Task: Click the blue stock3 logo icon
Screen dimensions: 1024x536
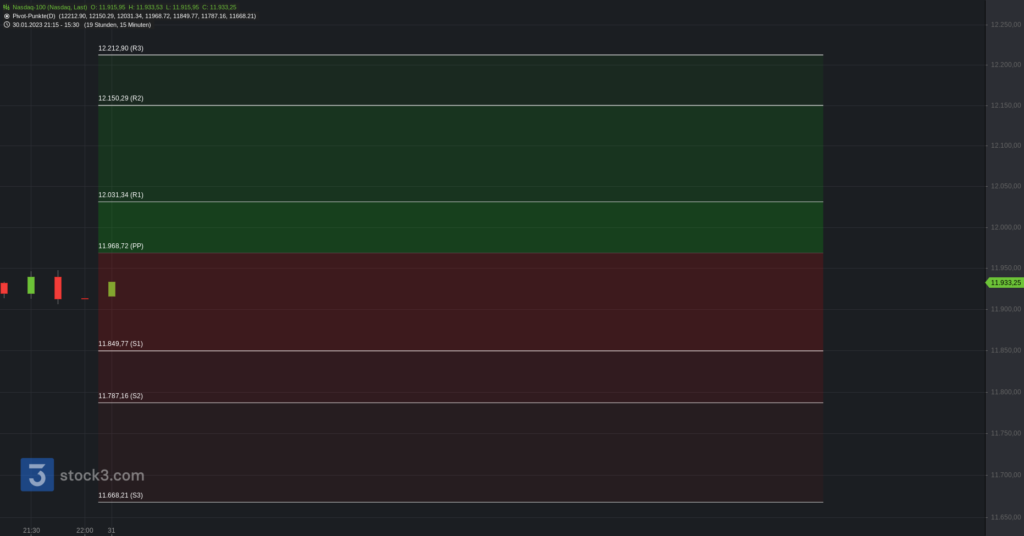Action: (37, 475)
